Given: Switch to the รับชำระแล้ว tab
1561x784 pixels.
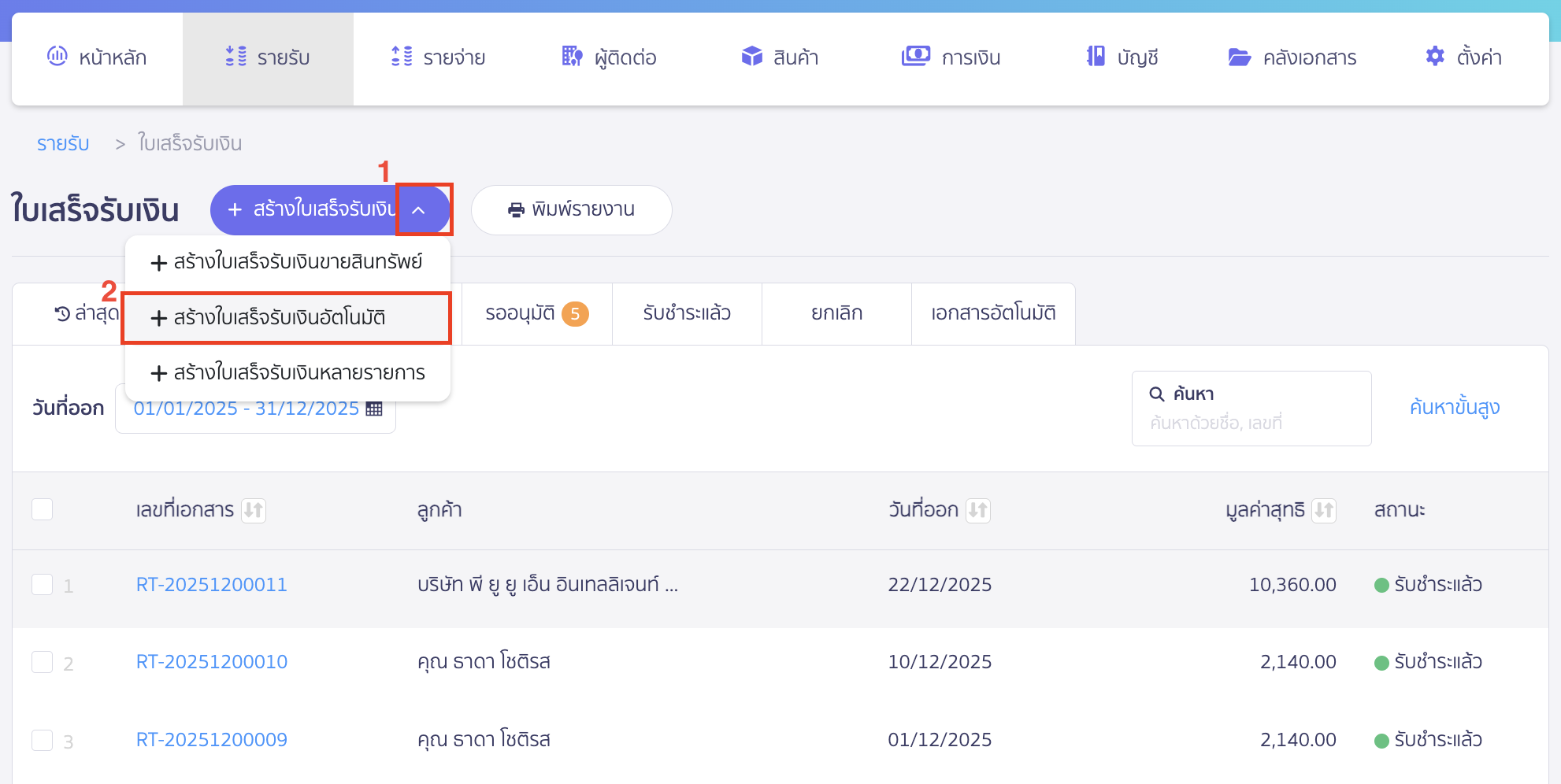Looking at the screenshot, I should [686, 313].
